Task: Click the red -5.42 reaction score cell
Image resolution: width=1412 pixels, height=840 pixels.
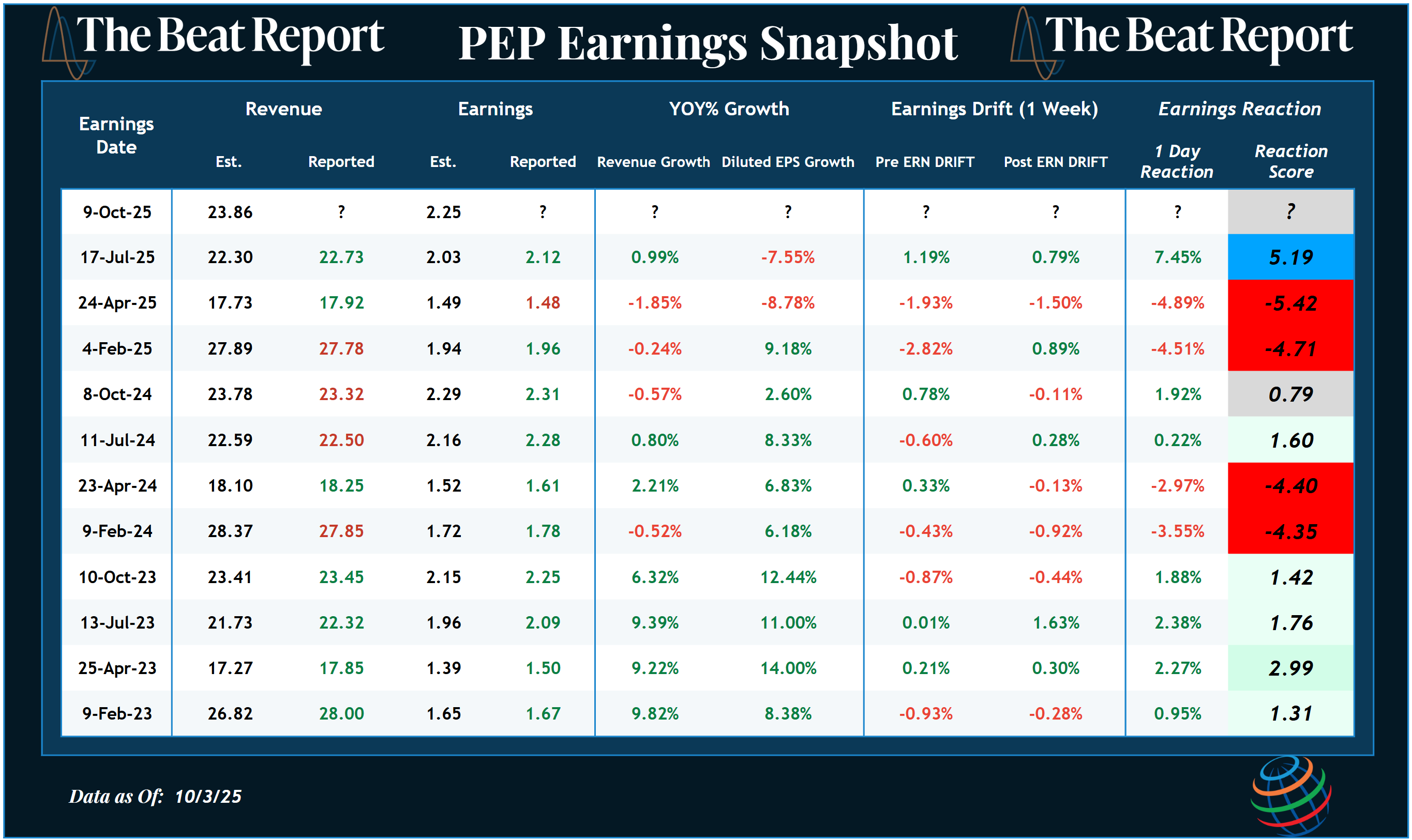Action: (1290, 303)
